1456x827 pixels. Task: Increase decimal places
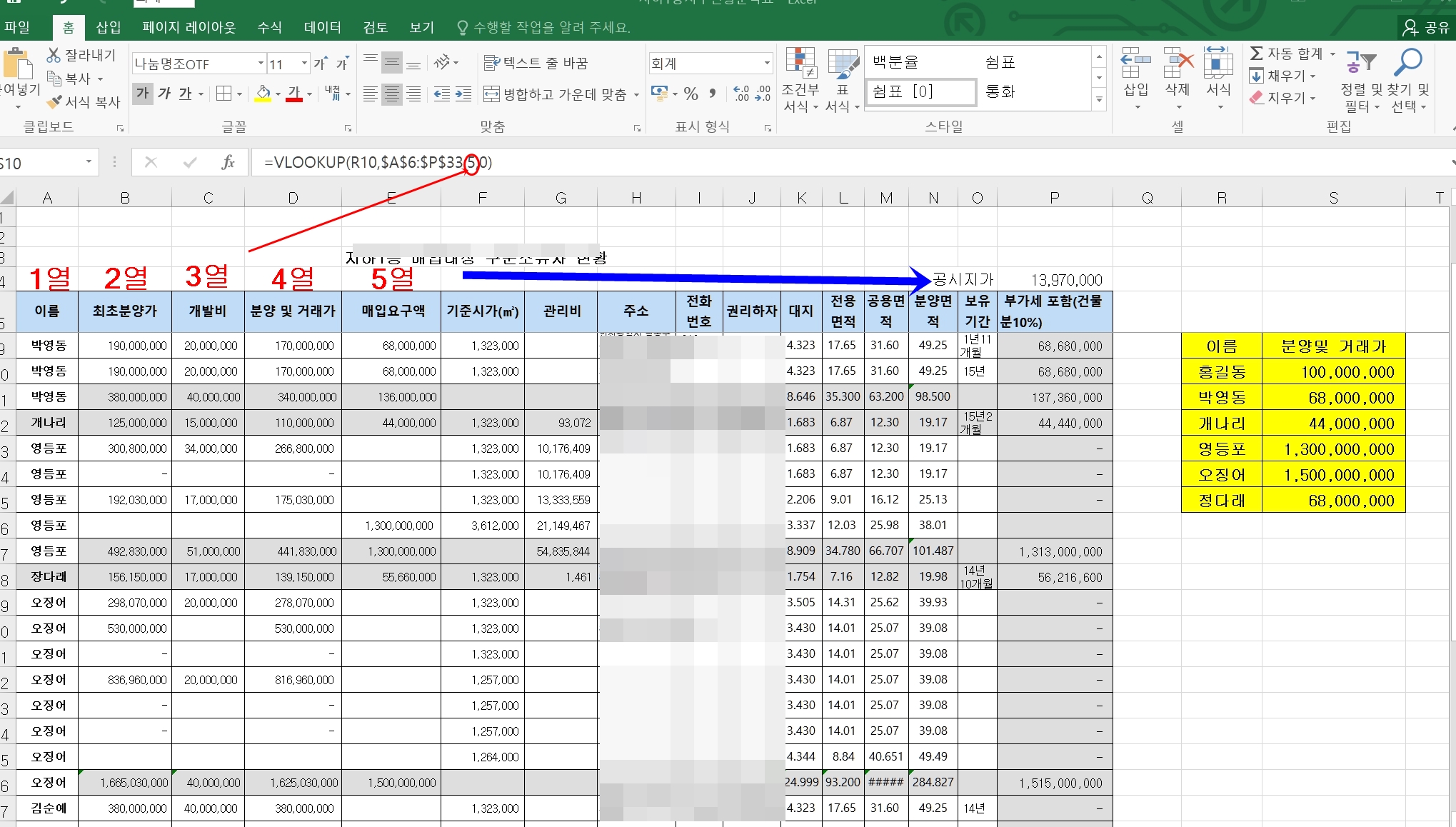tap(742, 94)
